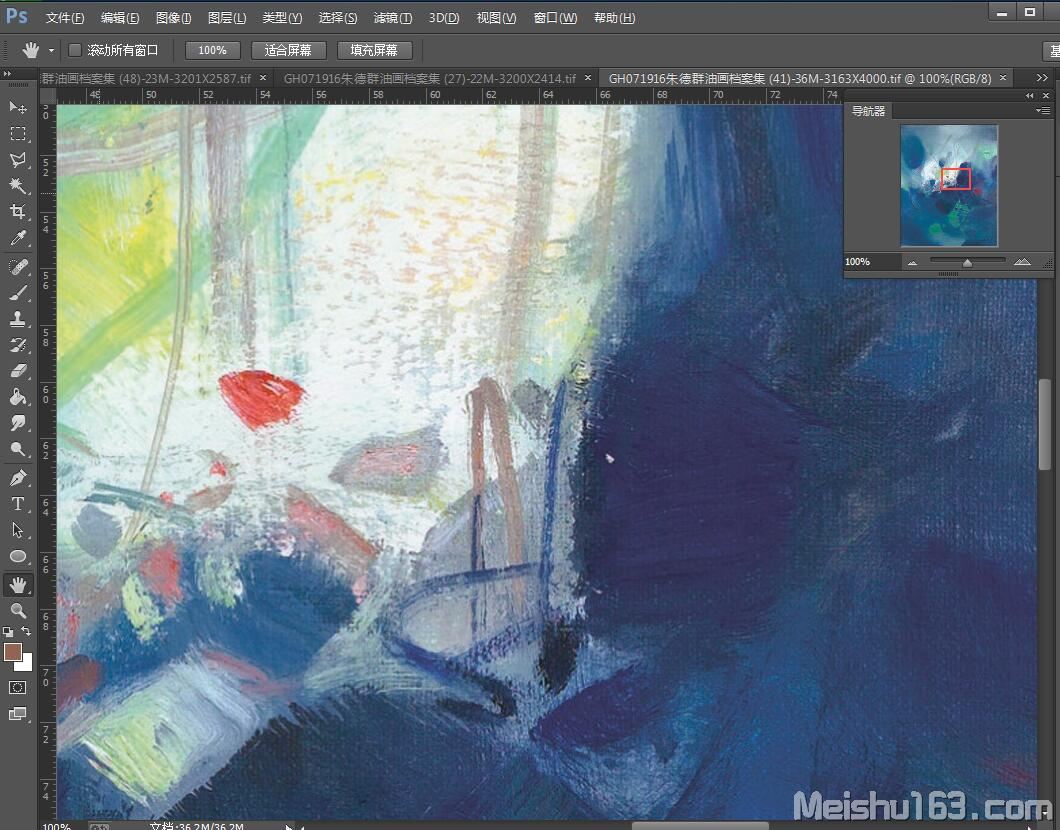Image resolution: width=1060 pixels, height=830 pixels.
Task: Change screen mode icon
Action: [x=18, y=714]
